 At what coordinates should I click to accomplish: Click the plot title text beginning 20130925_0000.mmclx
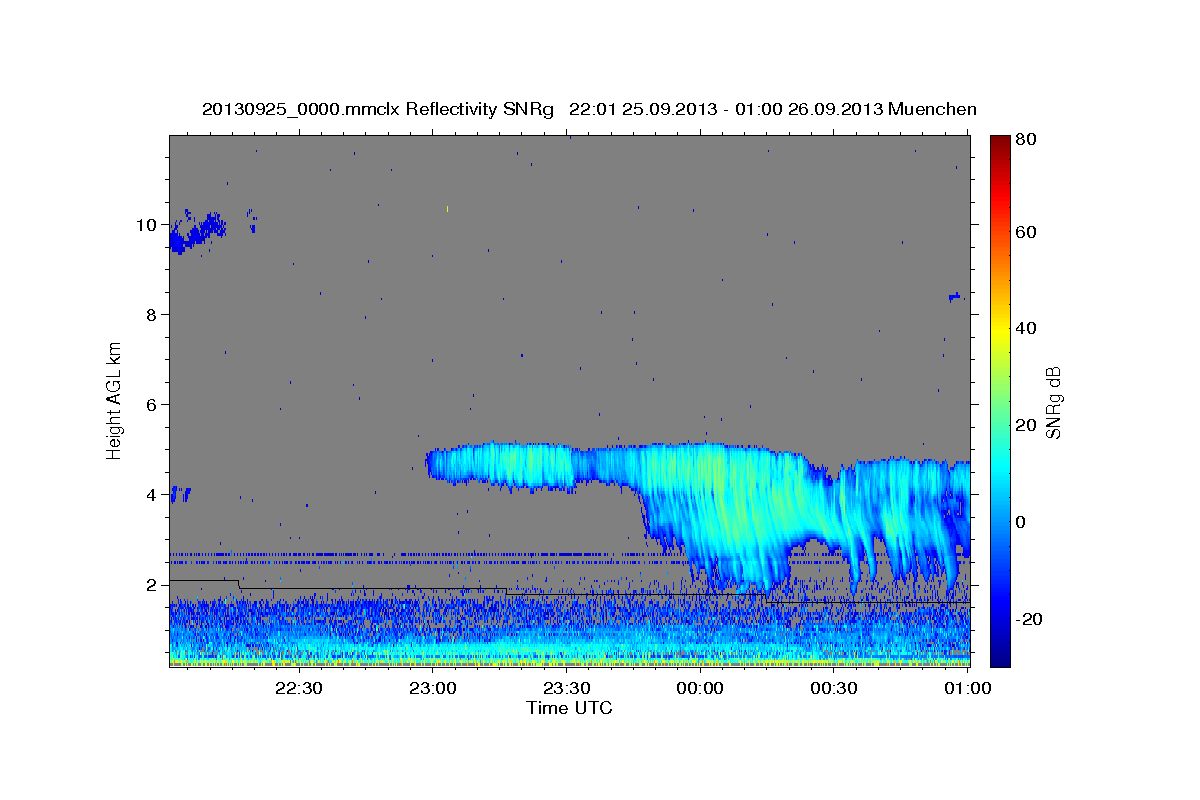click(589, 110)
